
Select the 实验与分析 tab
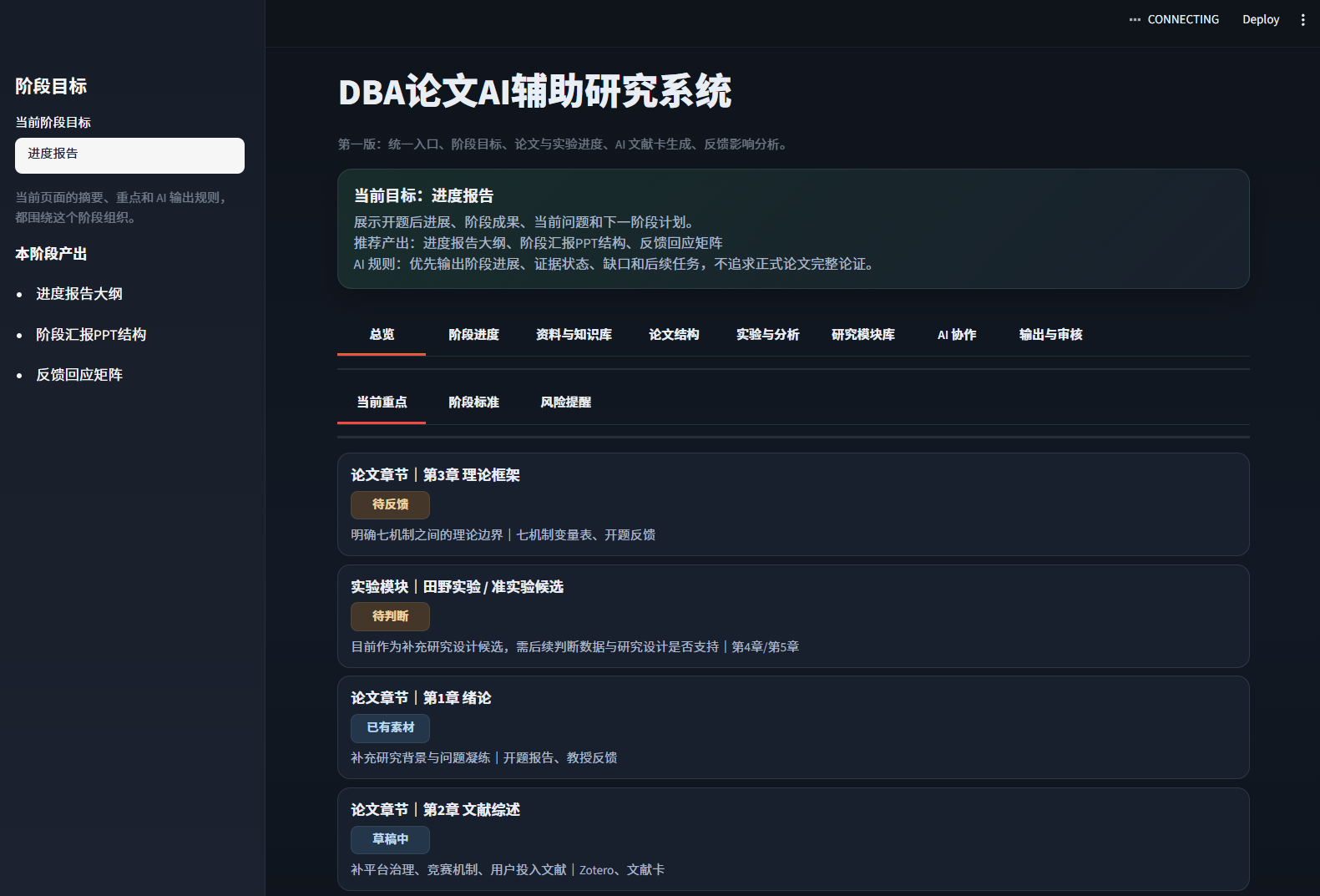coord(767,335)
